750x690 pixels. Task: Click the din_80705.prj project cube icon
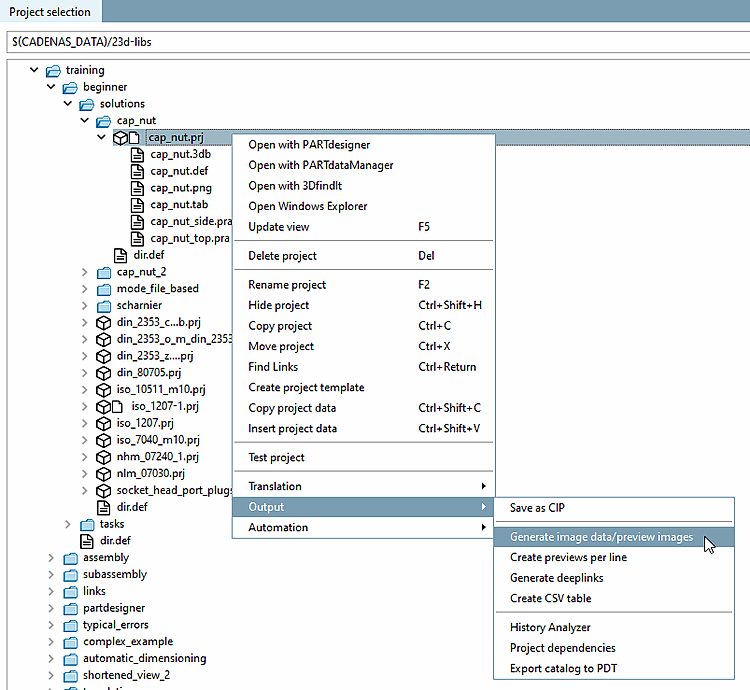[x=103, y=373]
